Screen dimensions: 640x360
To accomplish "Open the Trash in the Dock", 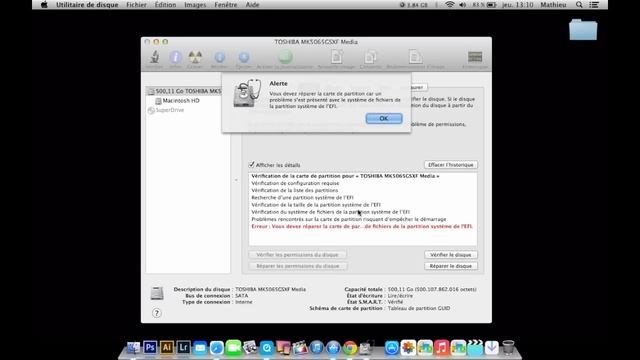I will point(508,347).
